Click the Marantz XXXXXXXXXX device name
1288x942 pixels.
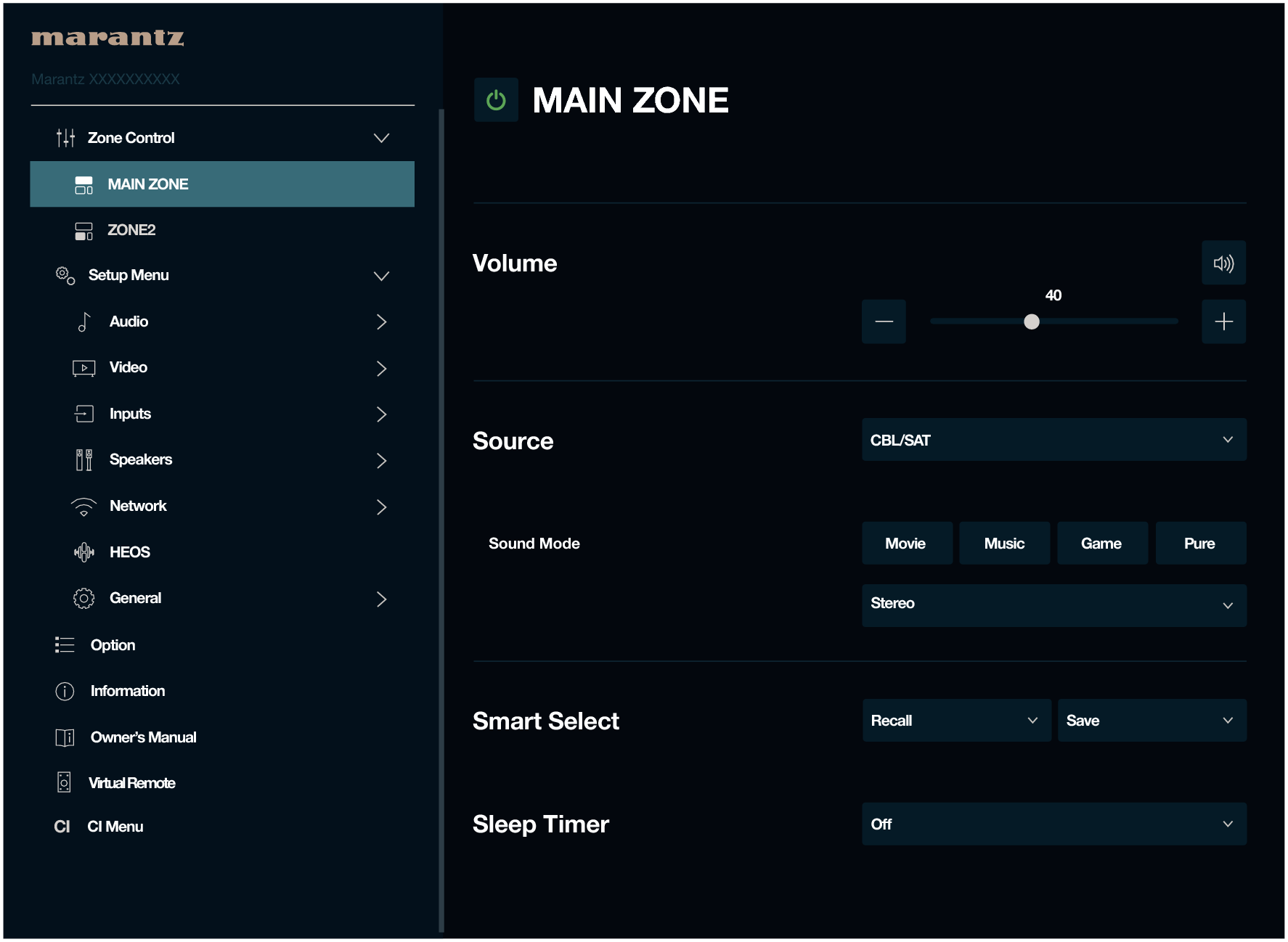tap(105, 79)
